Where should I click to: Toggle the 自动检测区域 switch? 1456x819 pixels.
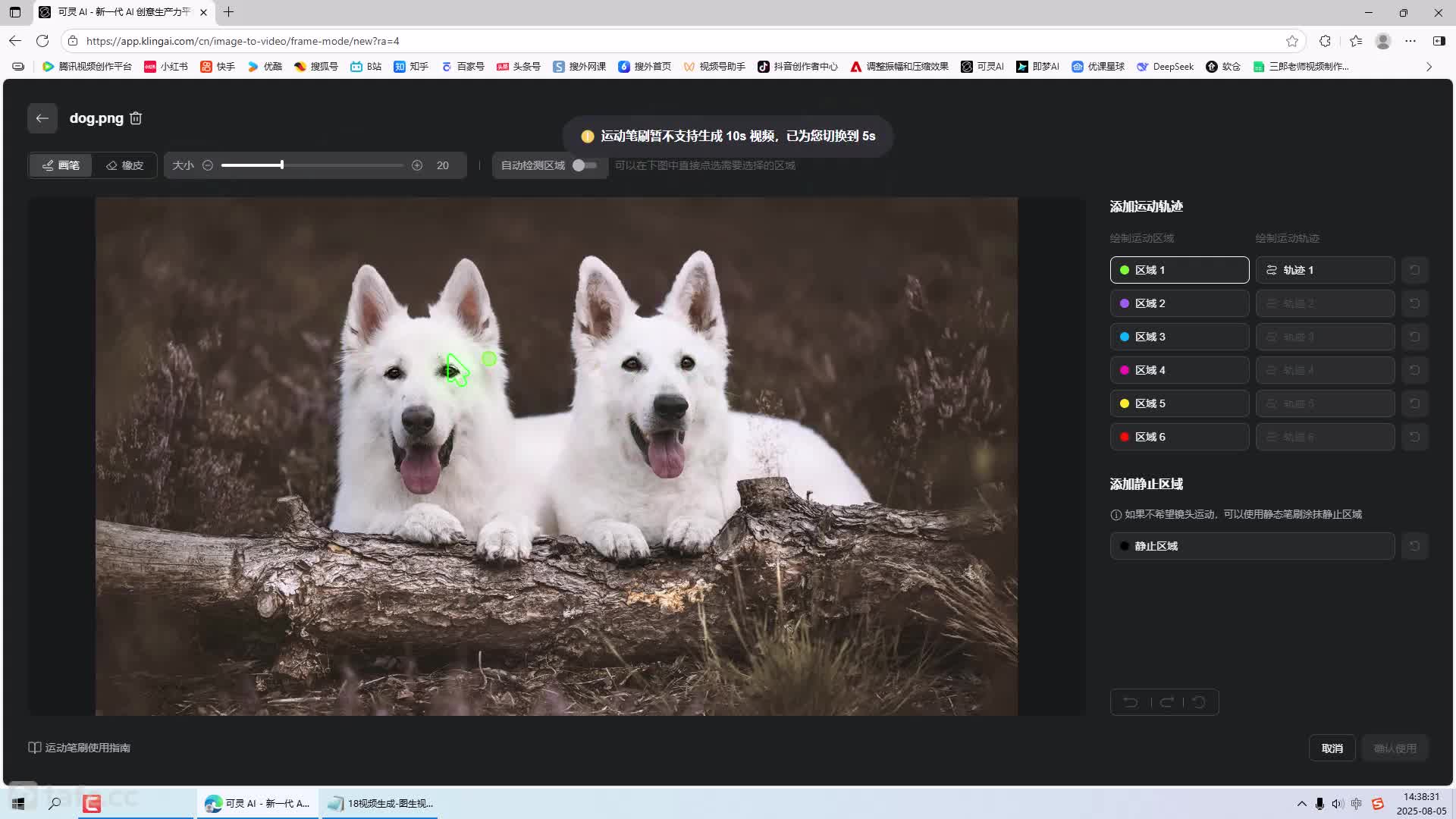(585, 165)
